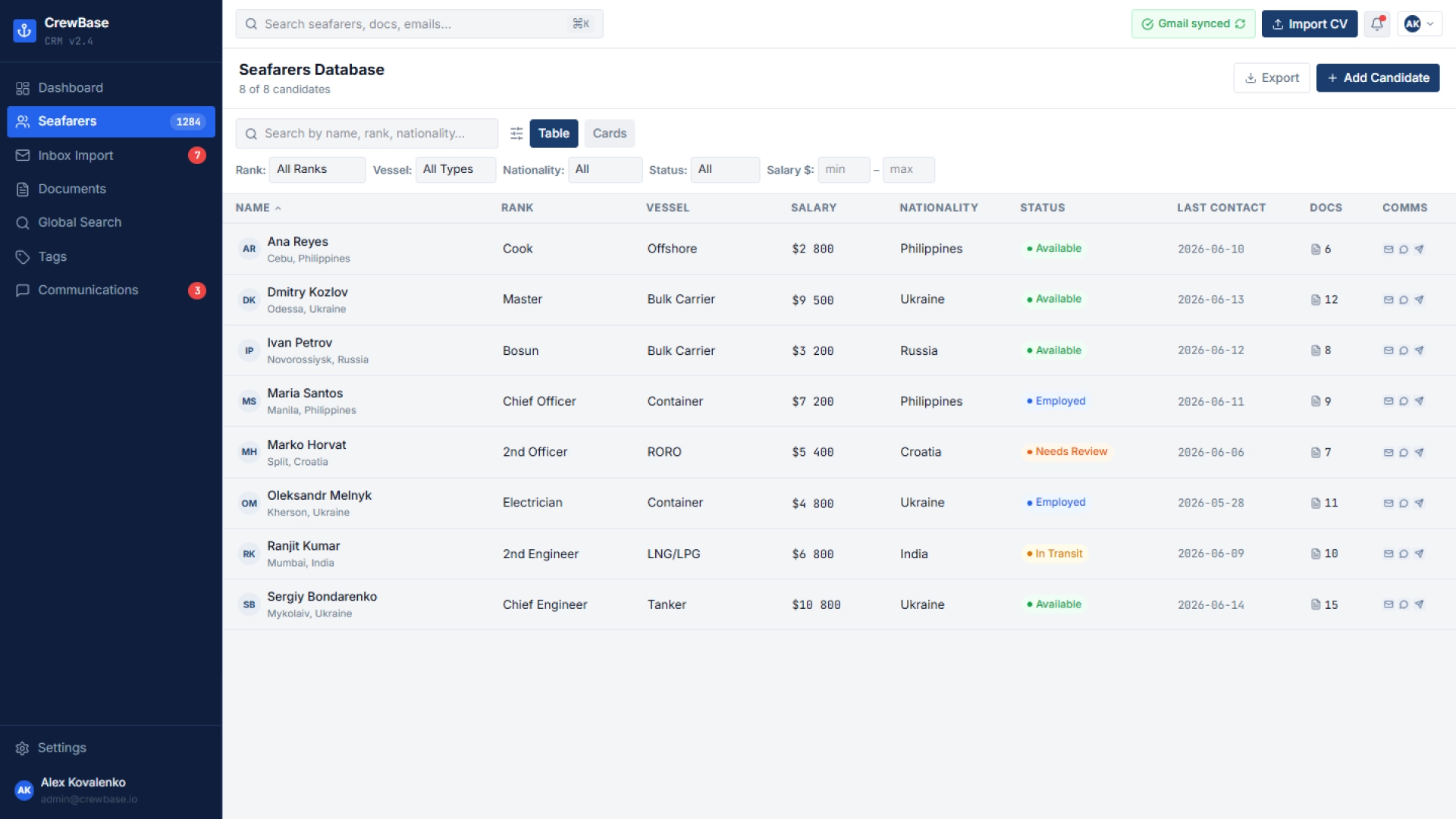Viewport: 1456px width, 819px height.
Task: Open chat bubble icon for Oleksandr Melnyk
Action: [x=1404, y=503]
